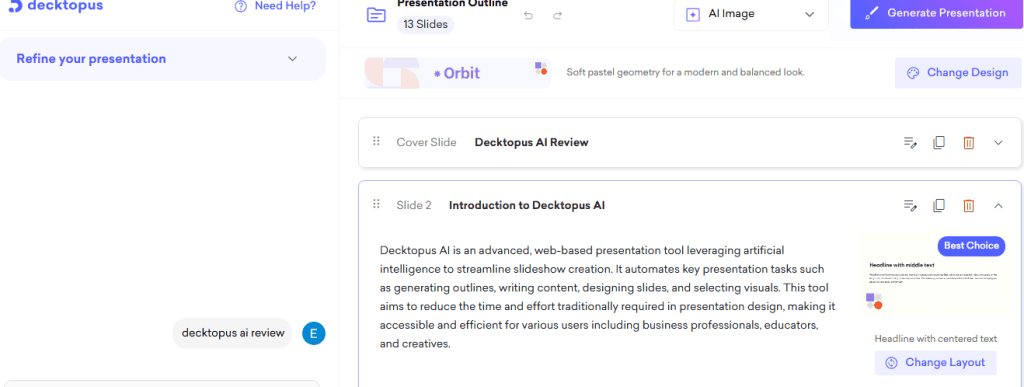
Task: Click the Change Layout button
Action: pos(936,362)
